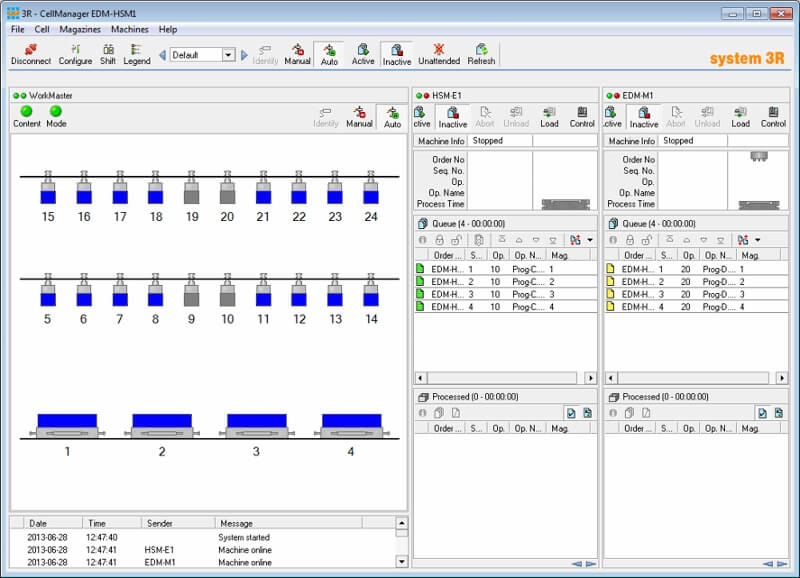
Task: Click EDM-M1 bottom left navigation arrow
Action: point(767,564)
